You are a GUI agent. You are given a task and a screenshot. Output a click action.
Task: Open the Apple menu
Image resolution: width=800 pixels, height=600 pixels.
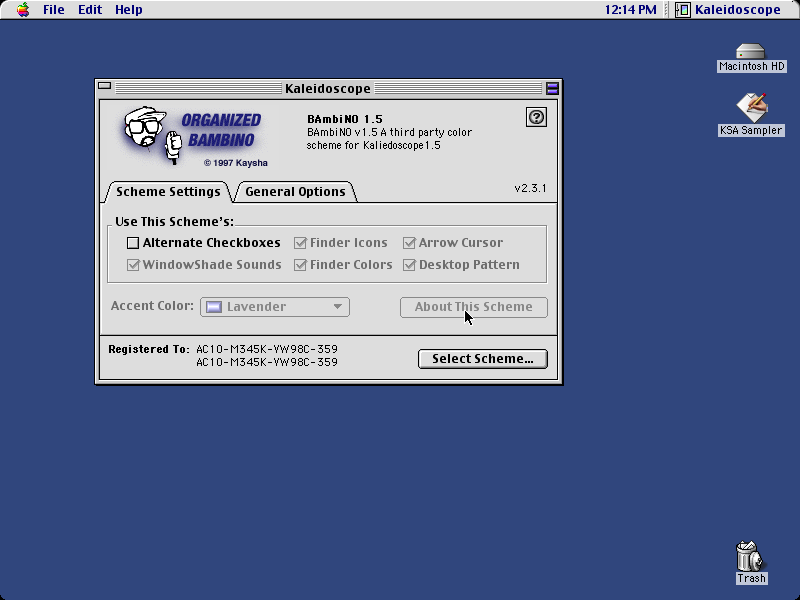pyautogui.click(x=23, y=10)
